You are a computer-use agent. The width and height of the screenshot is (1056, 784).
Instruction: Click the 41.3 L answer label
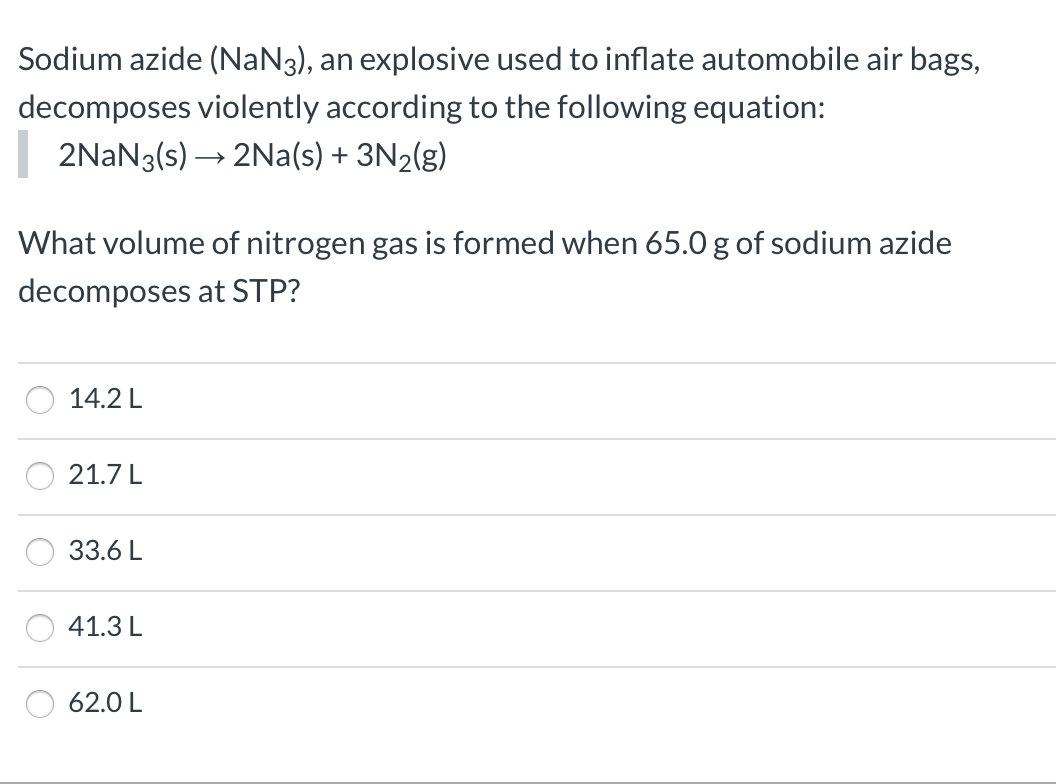(104, 627)
